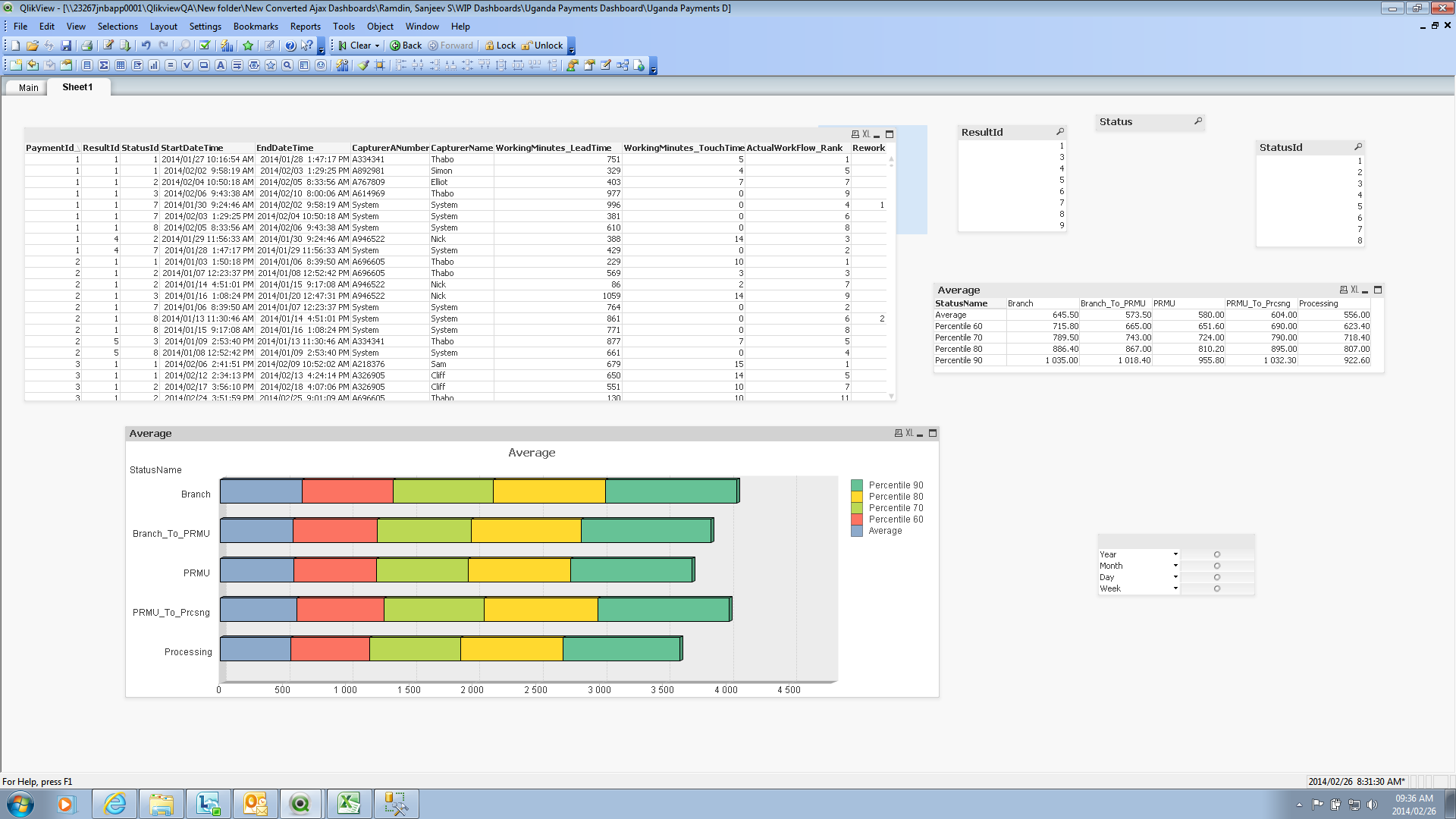
Task: Click the green star Add Bookmark icon
Action: point(248,45)
